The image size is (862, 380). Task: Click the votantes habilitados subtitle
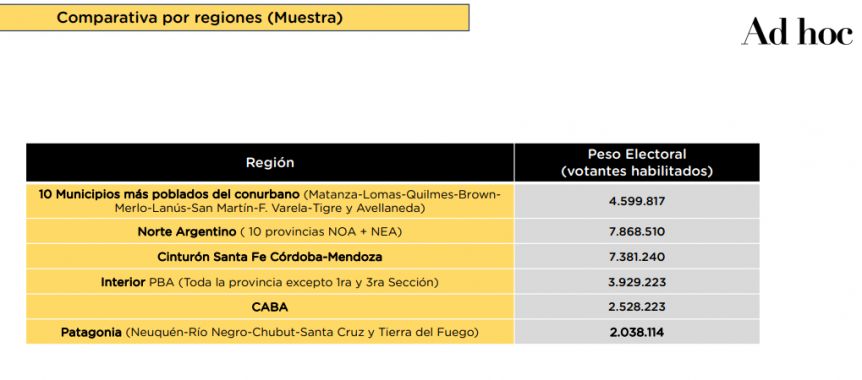click(x=637, y=171)
